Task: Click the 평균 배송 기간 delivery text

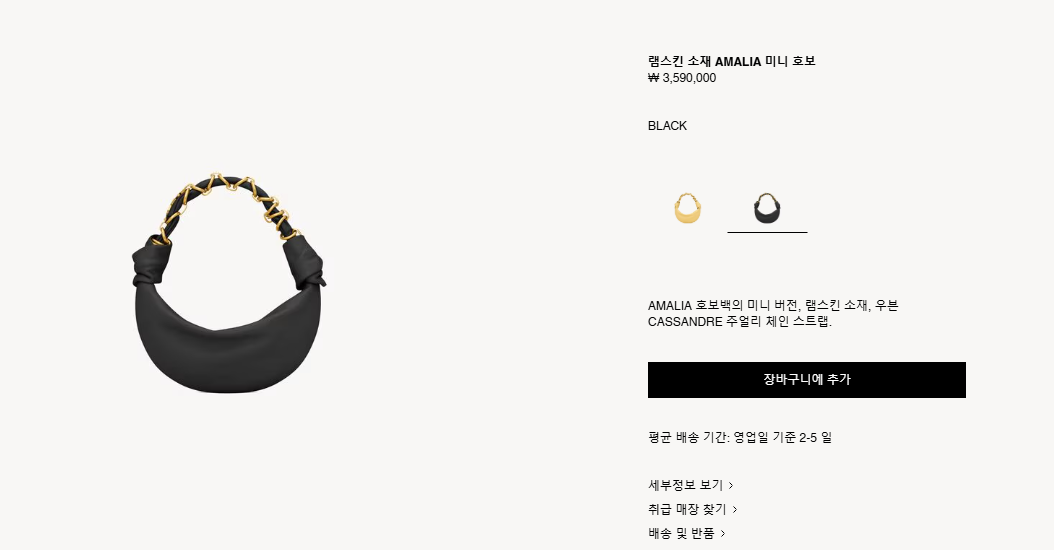Action: click(x=739, y=437)
